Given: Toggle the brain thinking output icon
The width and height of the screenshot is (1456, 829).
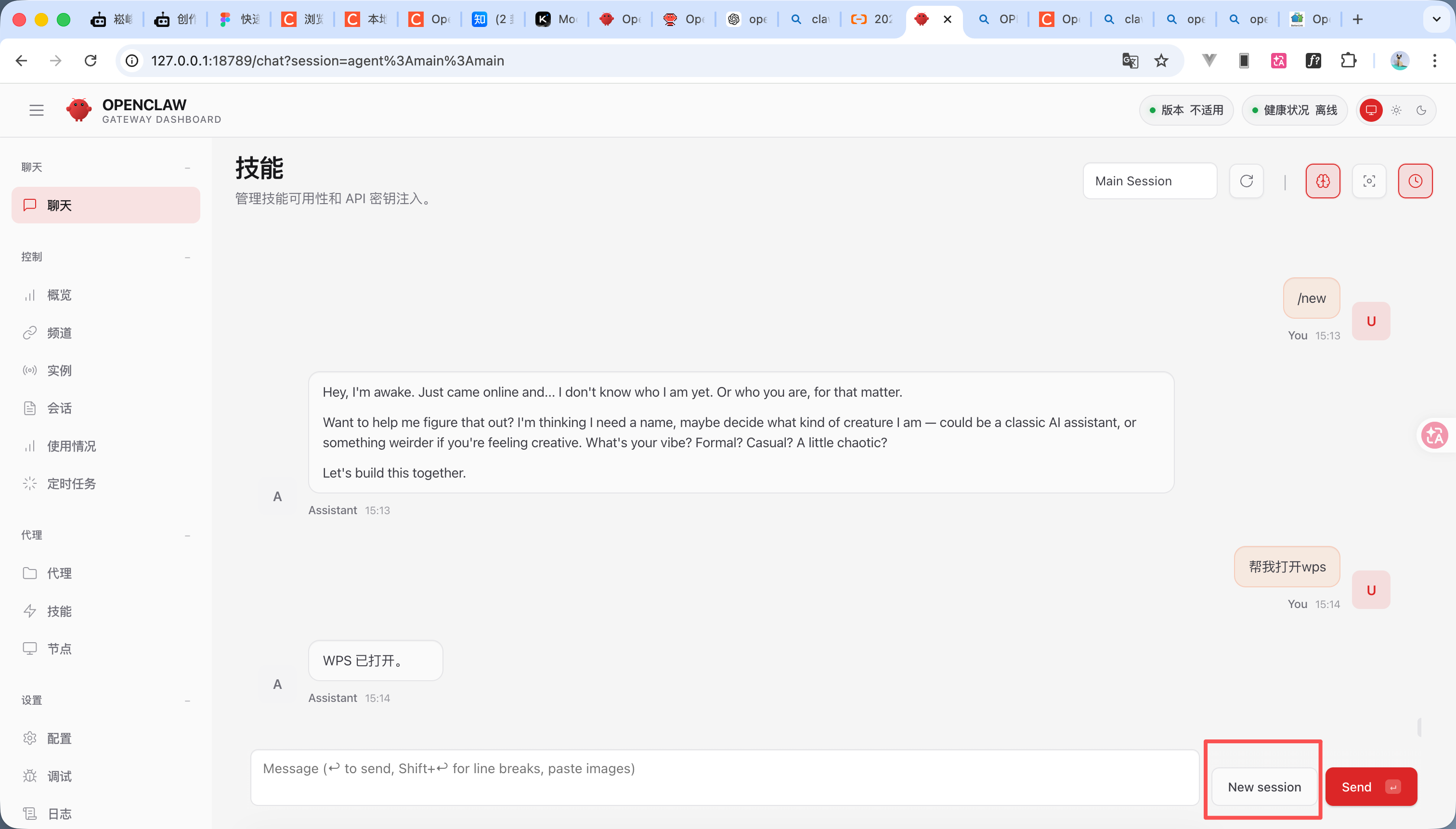Looking at the screenshot, I should [x=1322, y=181].
